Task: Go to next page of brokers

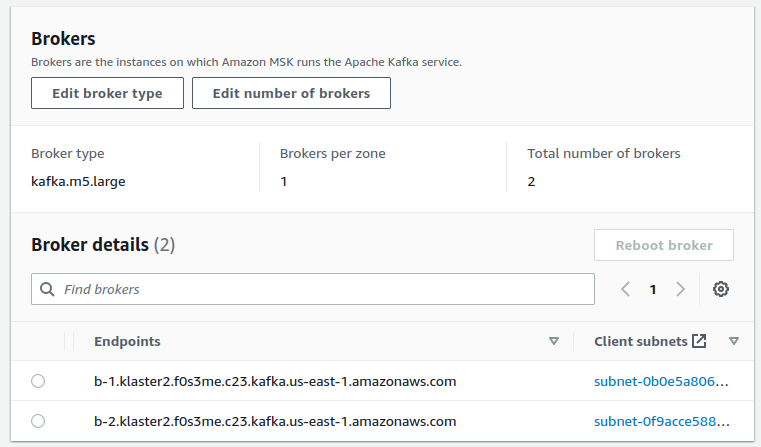Action: pyautogui.click(x=681, y=289)
